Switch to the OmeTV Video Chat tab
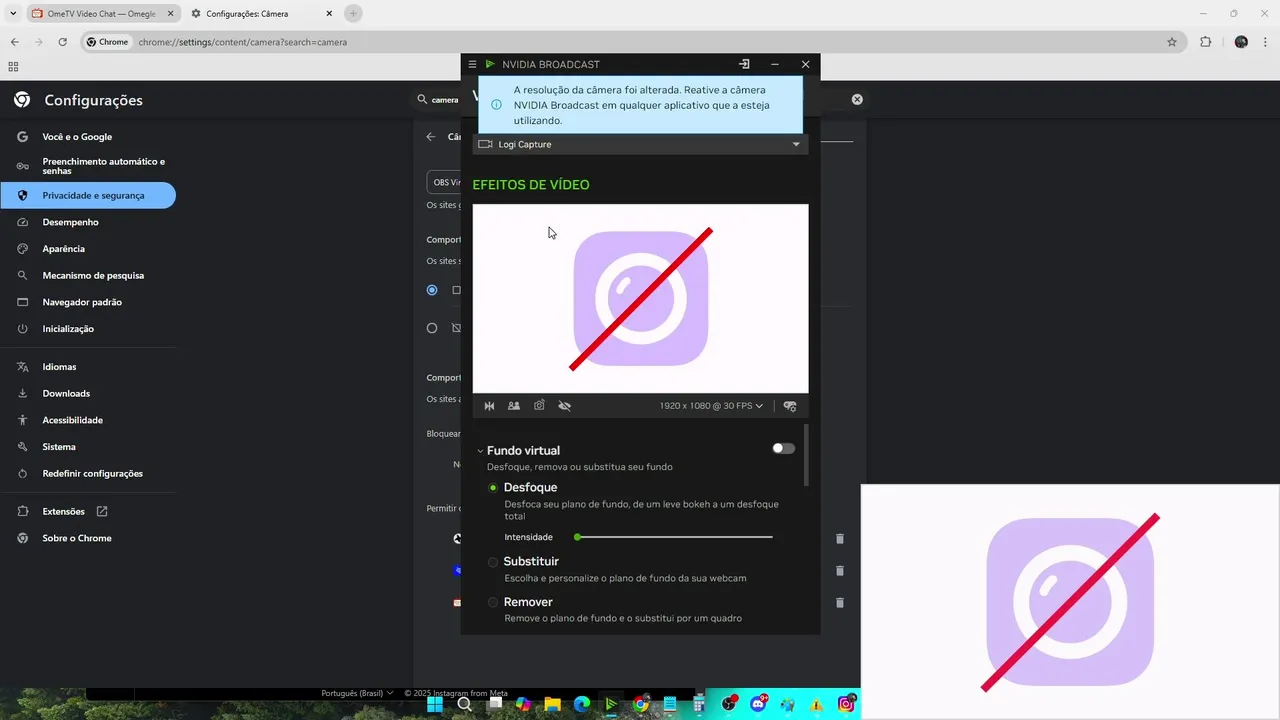The image size is (1280, 720). pos(101,14)
